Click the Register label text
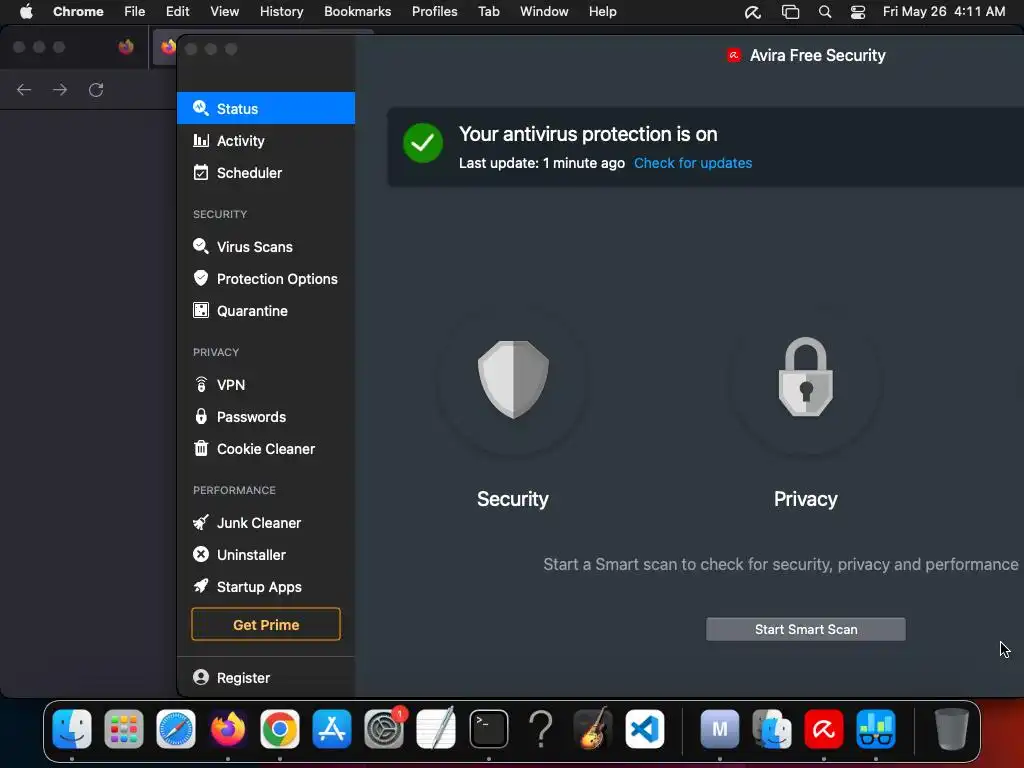The height and width of the screenshot is (768, 1024). click(244, 678)
